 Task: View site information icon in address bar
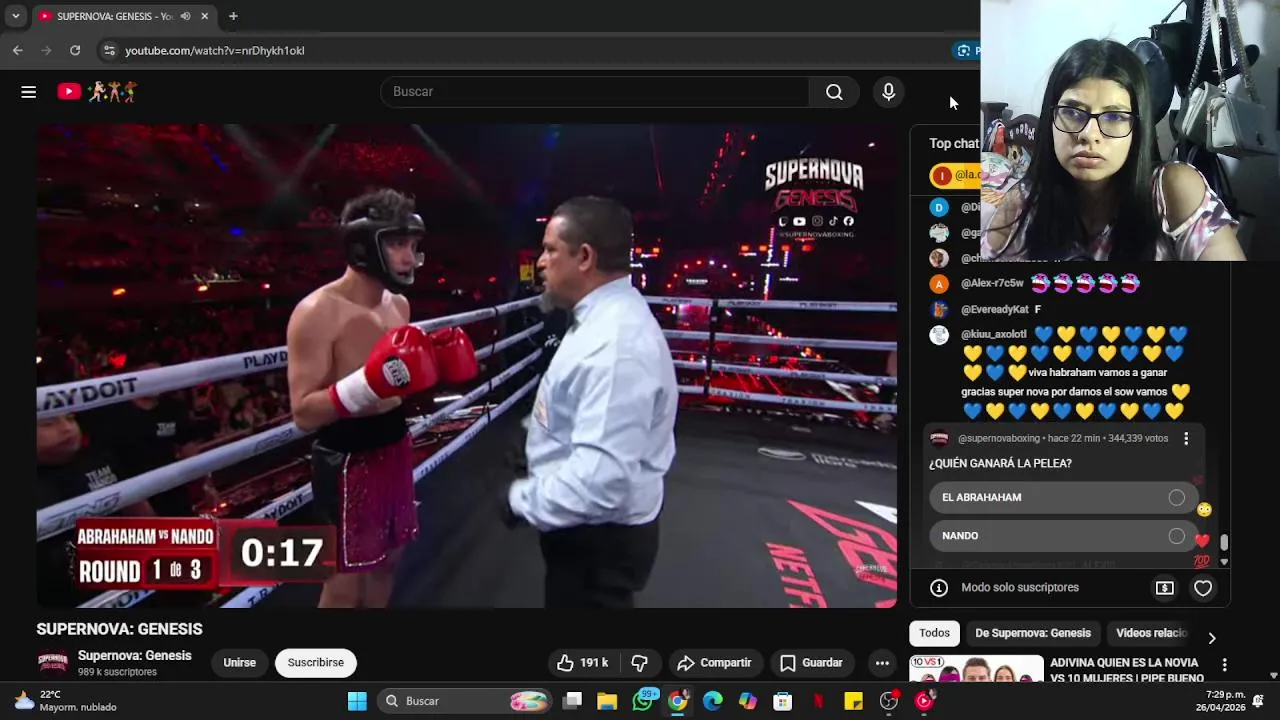coord(109,50)
